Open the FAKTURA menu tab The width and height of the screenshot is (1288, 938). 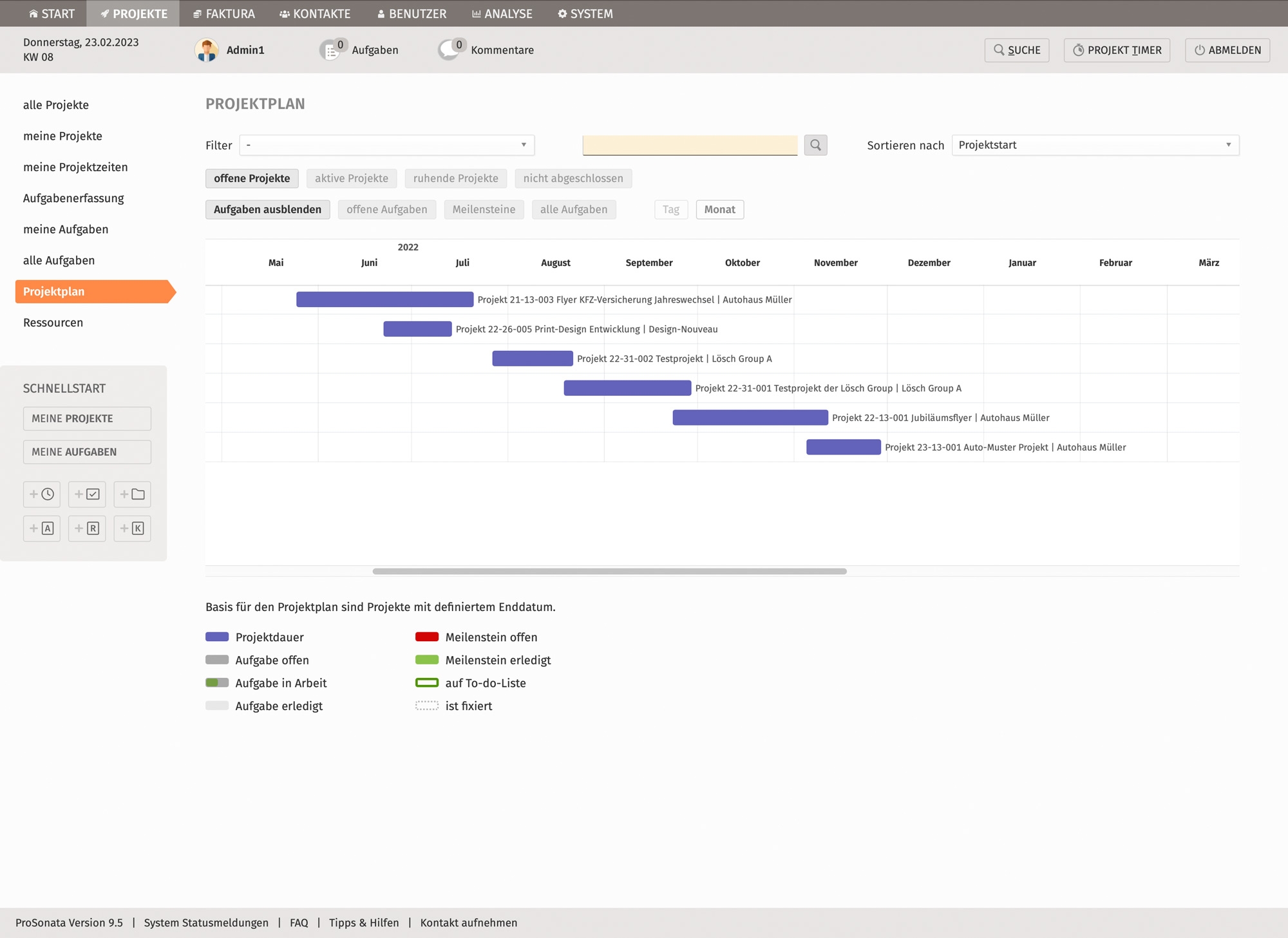[x=224, y=14]
